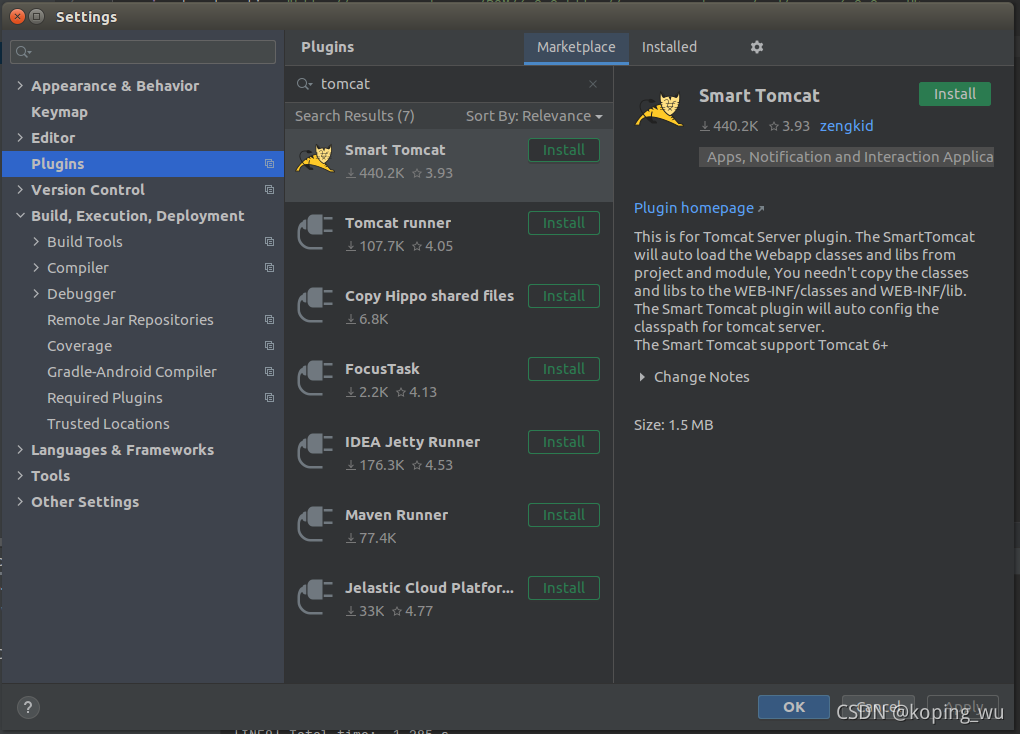1020x734 pixels.
Task: Click the project-level icon beside Build Tools
Action: point(269,242)
